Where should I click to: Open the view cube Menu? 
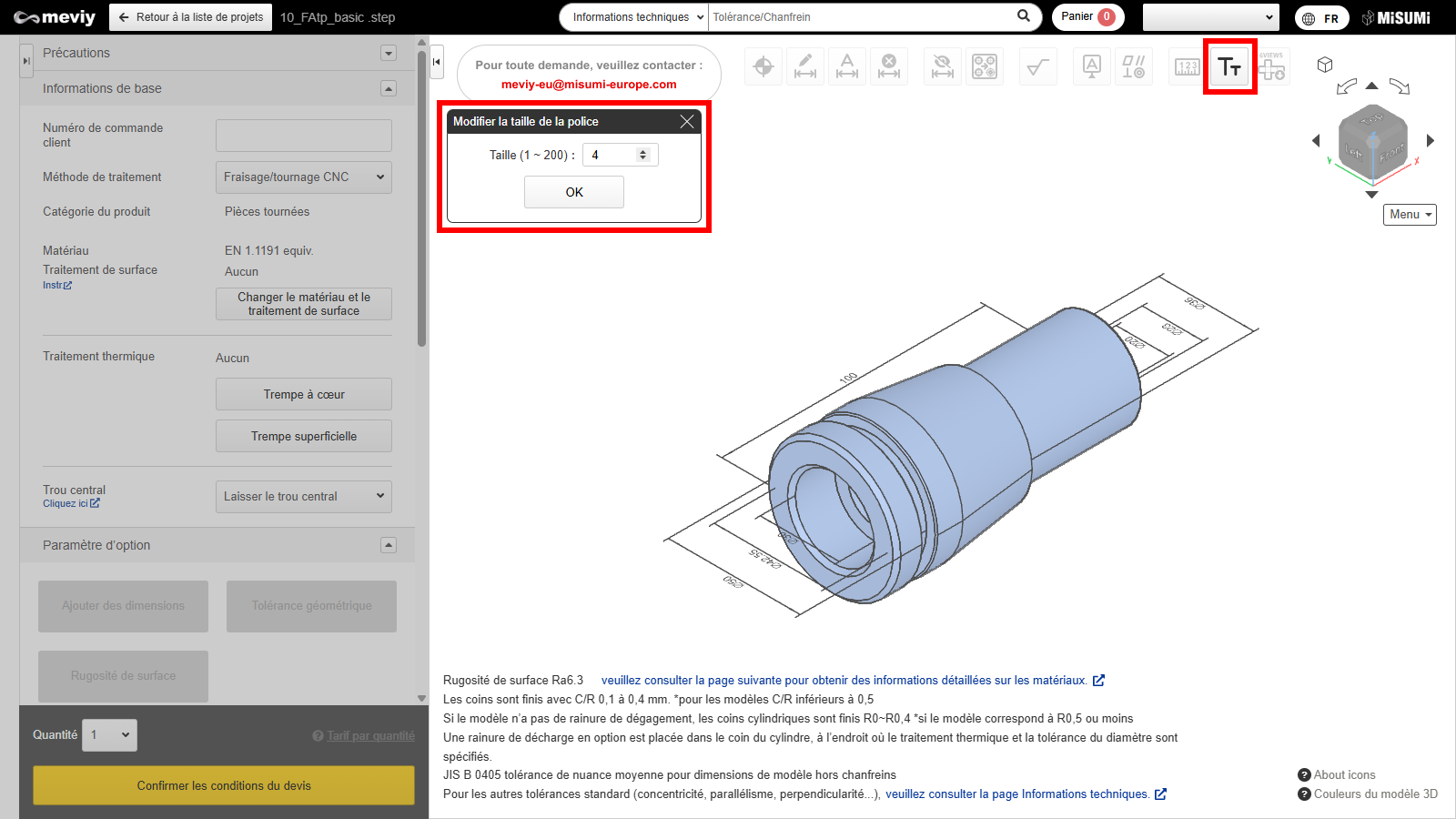pos(1410,215)
